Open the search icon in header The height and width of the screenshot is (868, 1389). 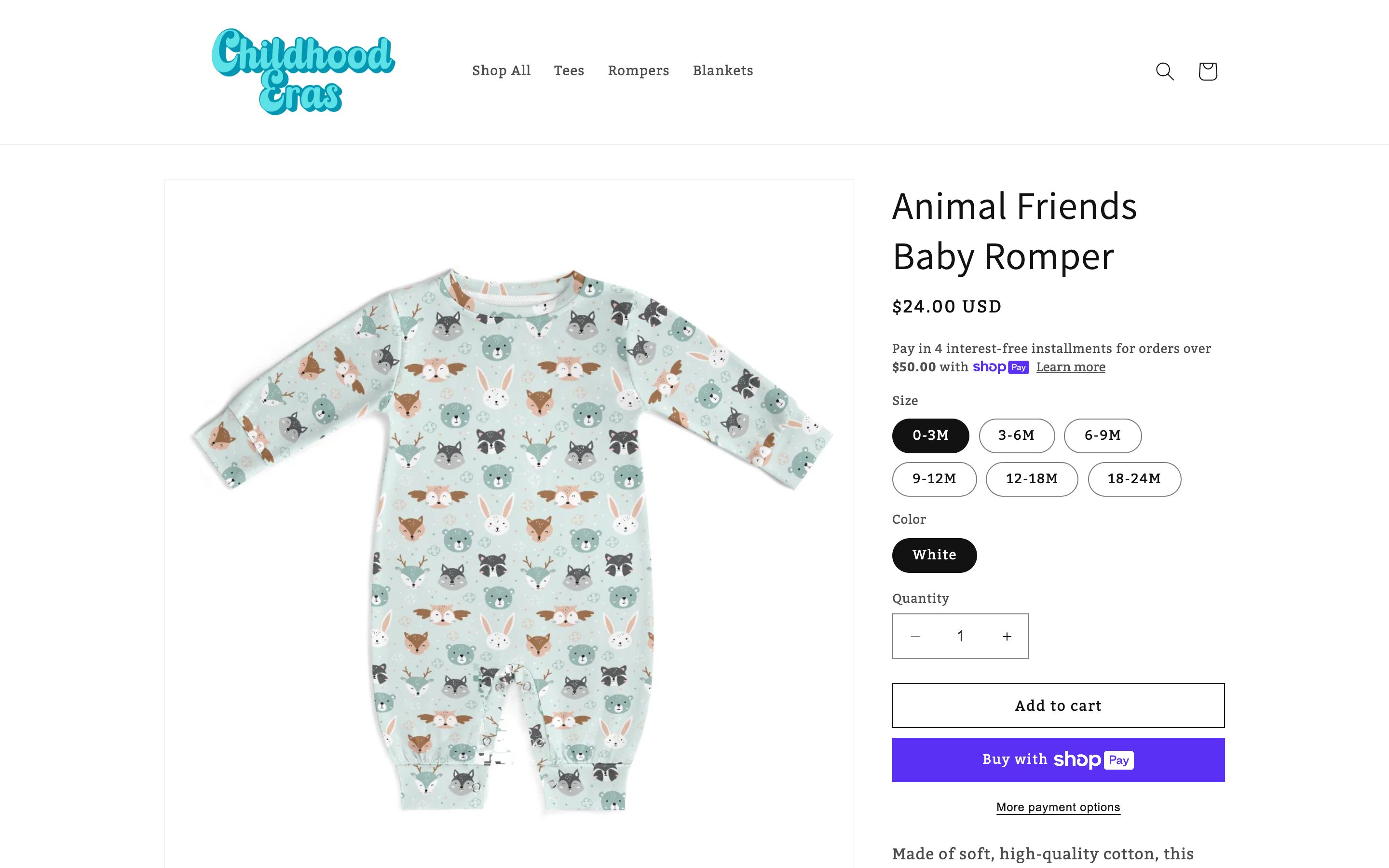click(x=1165, y=71)
